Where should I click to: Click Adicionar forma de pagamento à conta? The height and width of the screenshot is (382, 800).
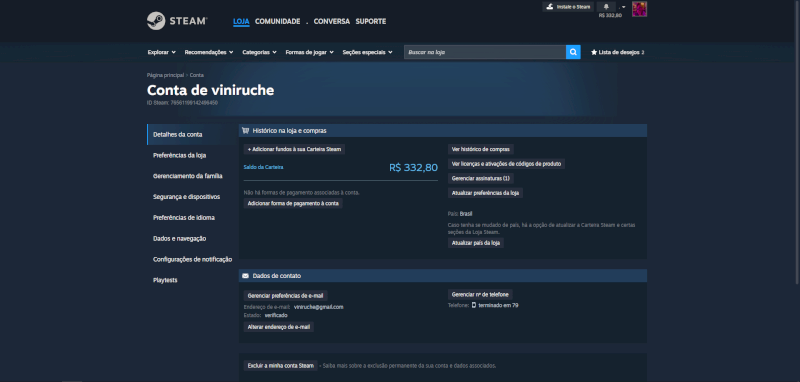[293, 203]
